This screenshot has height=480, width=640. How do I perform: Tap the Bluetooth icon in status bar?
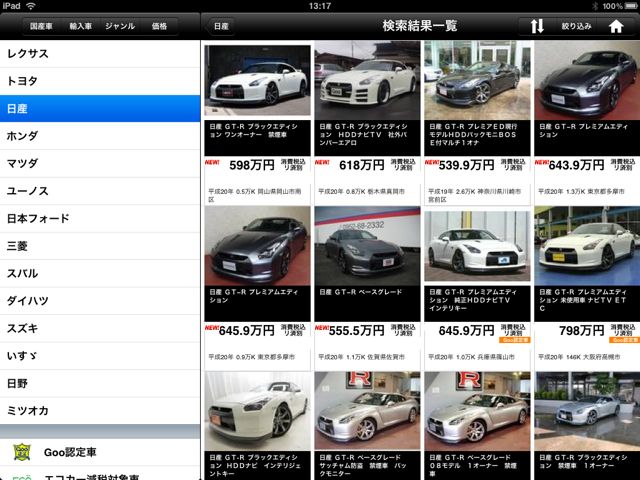595,6
